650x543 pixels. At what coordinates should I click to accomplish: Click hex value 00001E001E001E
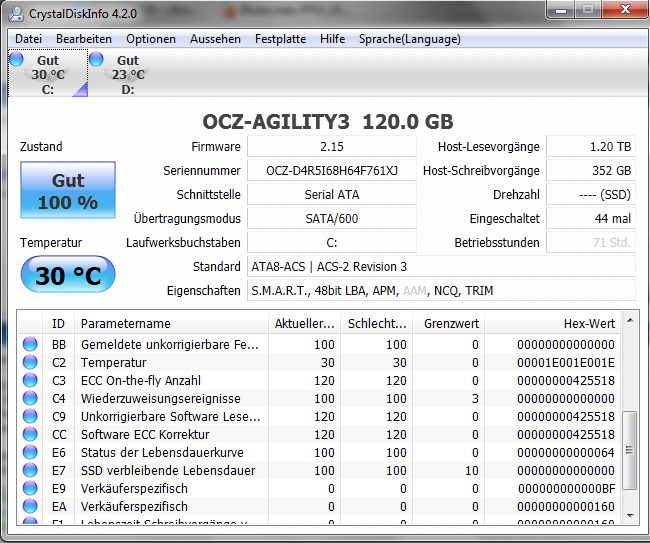pyautogui.click(x=566, y=363)
